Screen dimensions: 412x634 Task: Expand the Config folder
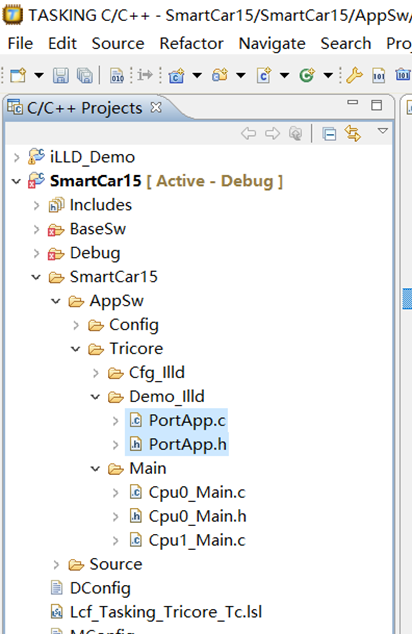76,325
